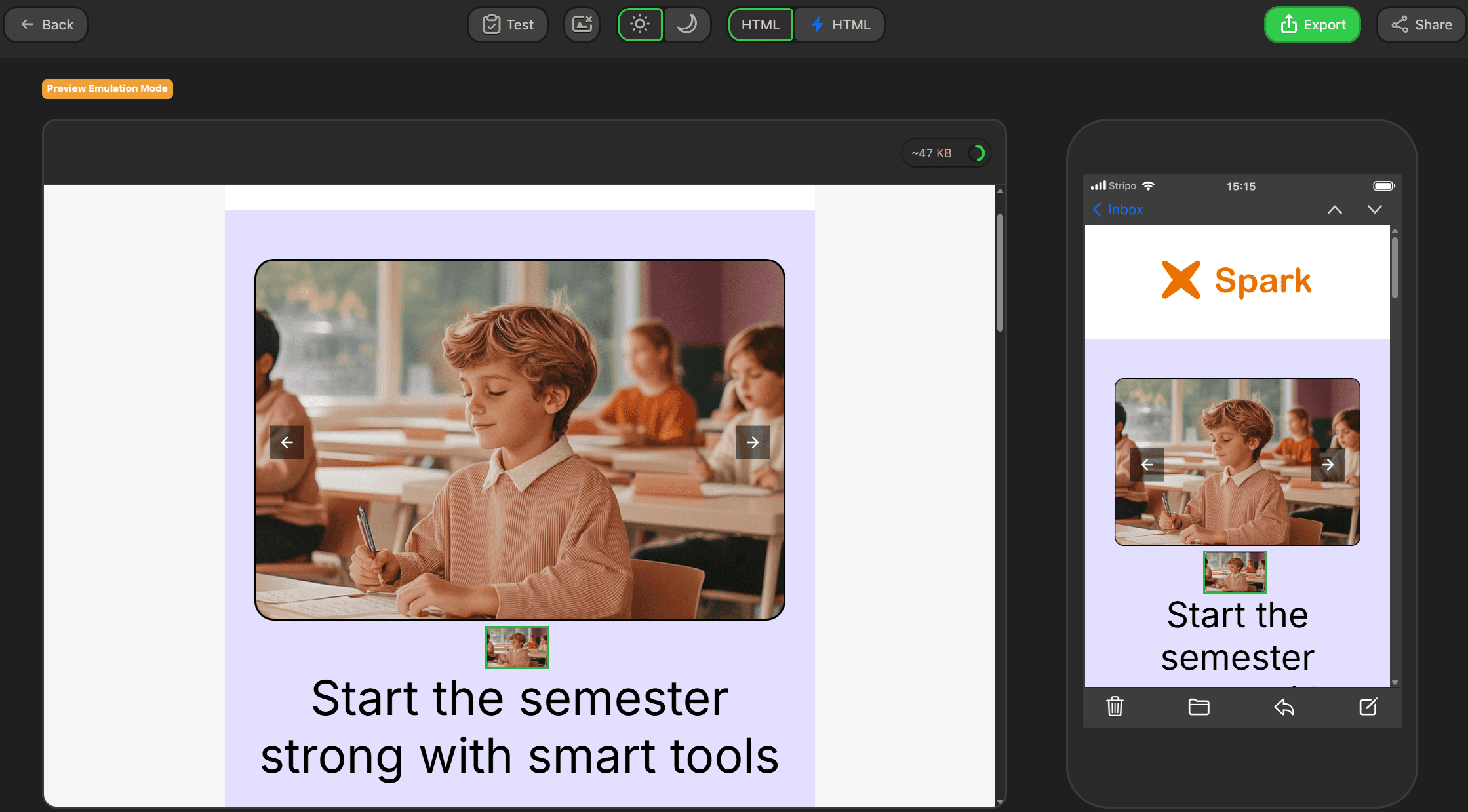Image resolution: width=1468 pixels, height=812 pixels.
Task: Select the dark mode moon icon
Action: 687,24
